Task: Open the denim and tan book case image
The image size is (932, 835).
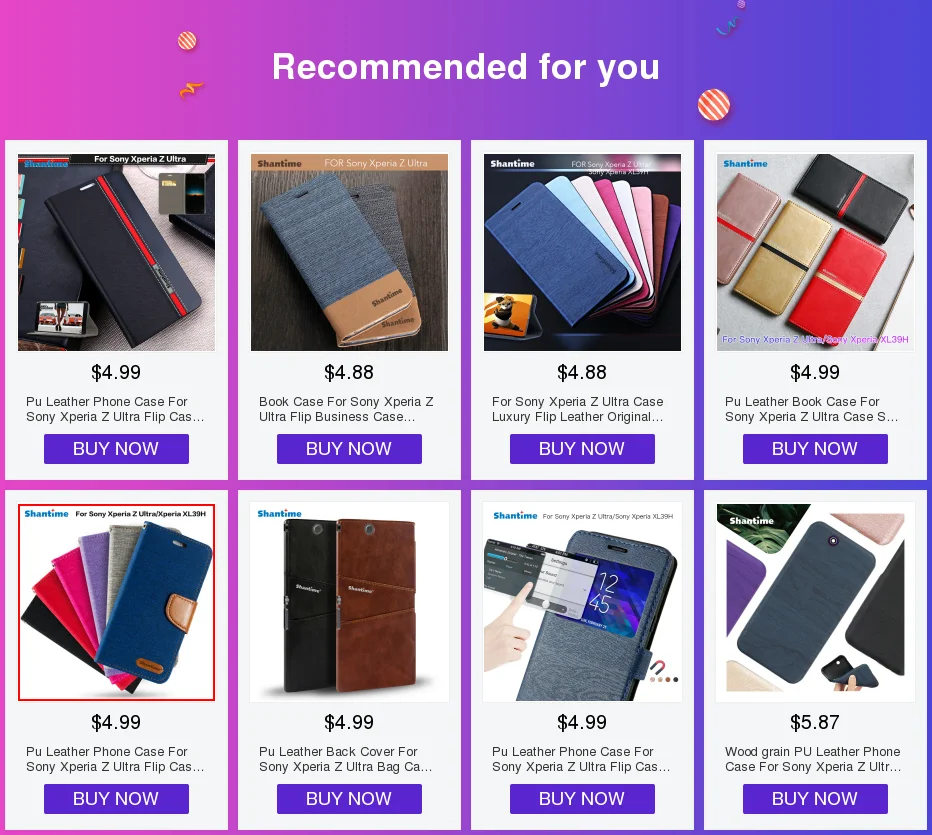Action: [x=350, y=252]
